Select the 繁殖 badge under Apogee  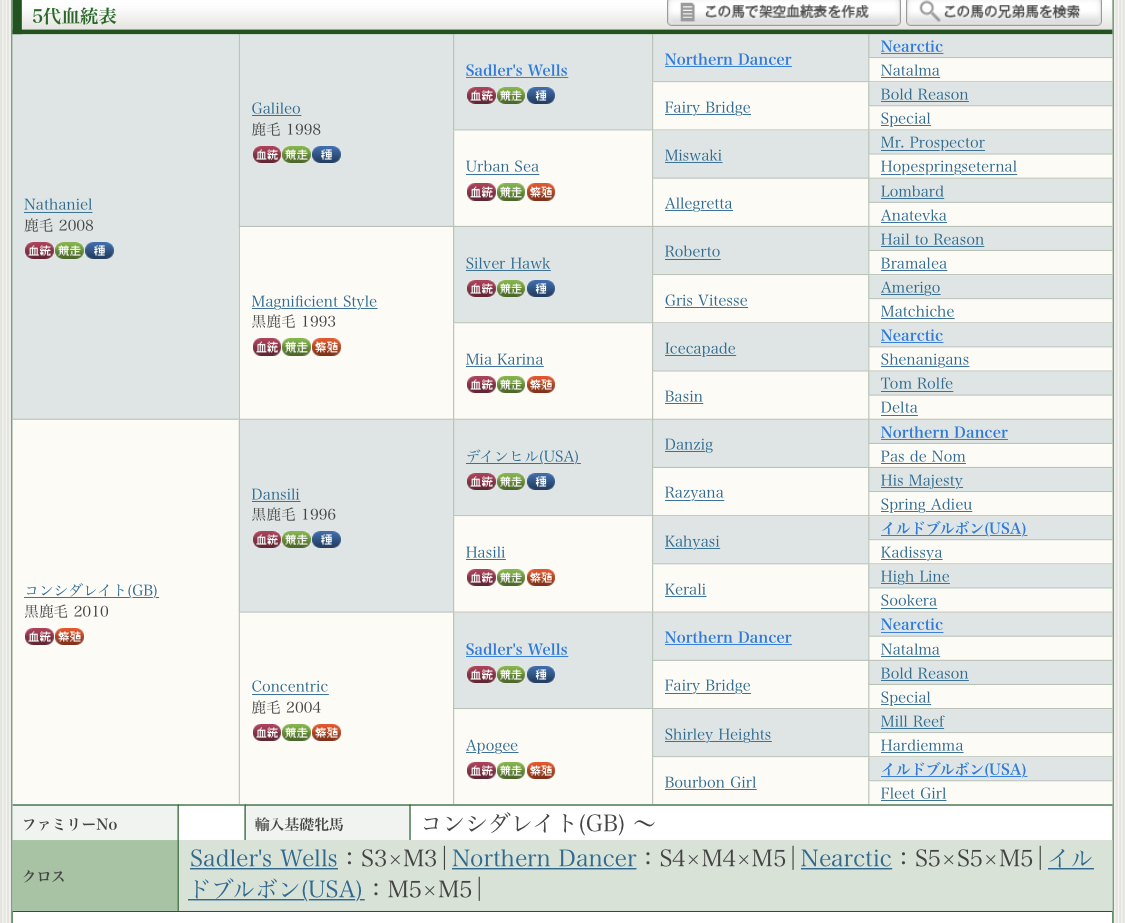(540, 770)
